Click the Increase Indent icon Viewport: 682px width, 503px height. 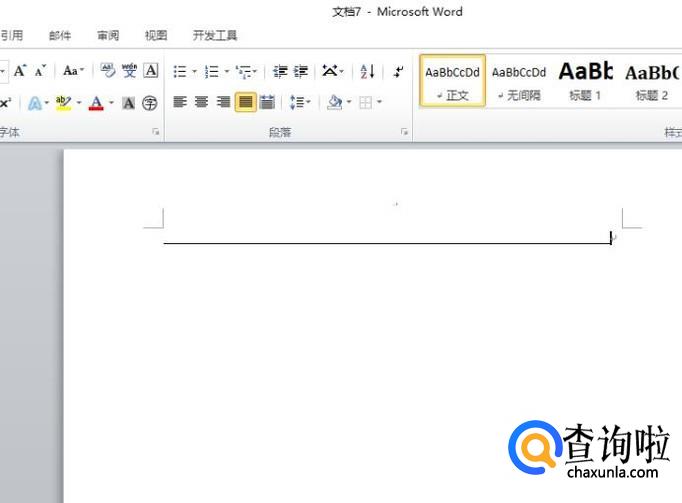(301, 71)
